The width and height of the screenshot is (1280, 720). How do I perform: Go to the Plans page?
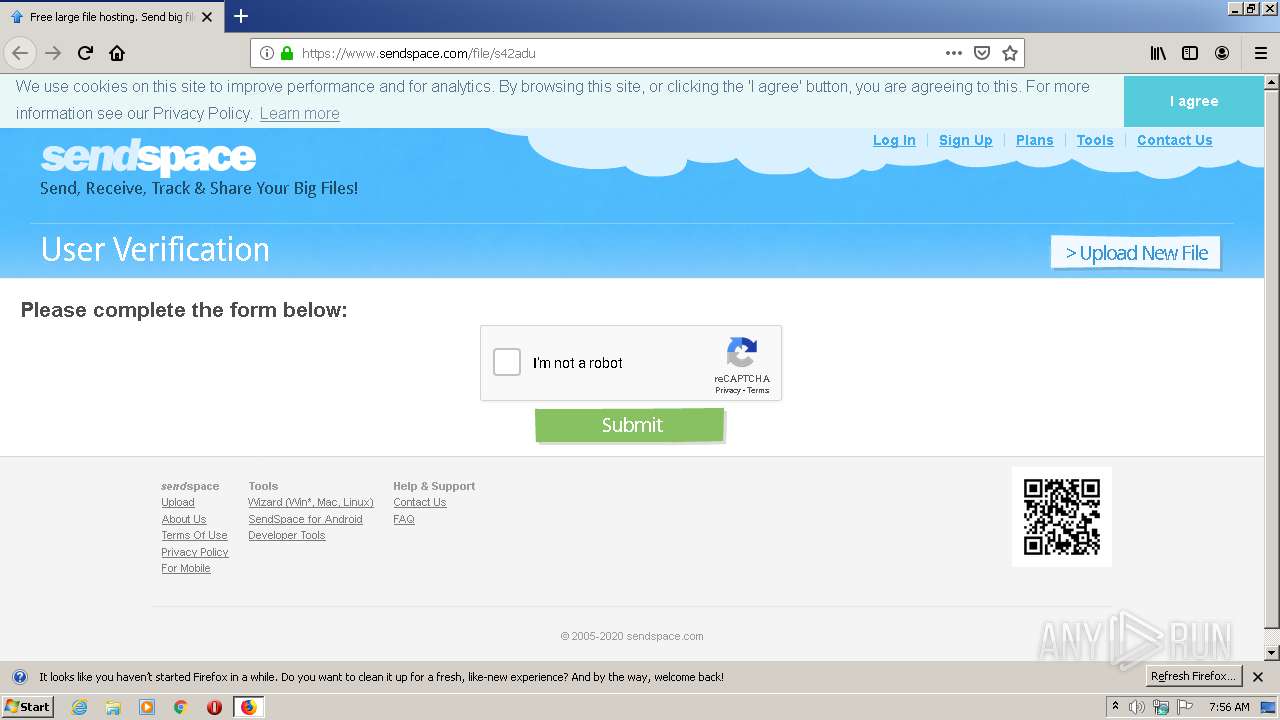tap(1034, 140)
